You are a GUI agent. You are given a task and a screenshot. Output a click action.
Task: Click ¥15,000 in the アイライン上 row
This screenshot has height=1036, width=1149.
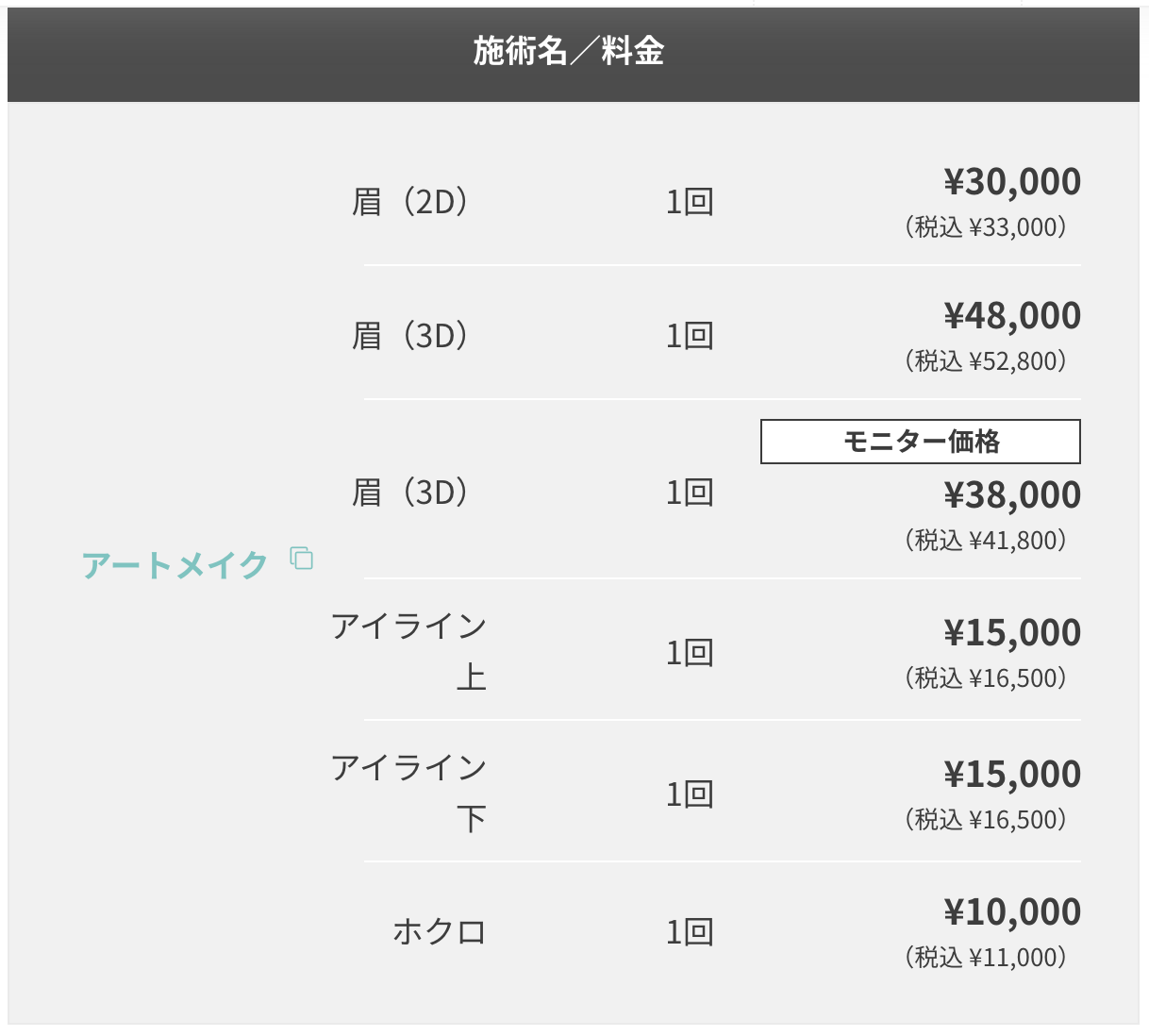click(x=1012, y=632)
